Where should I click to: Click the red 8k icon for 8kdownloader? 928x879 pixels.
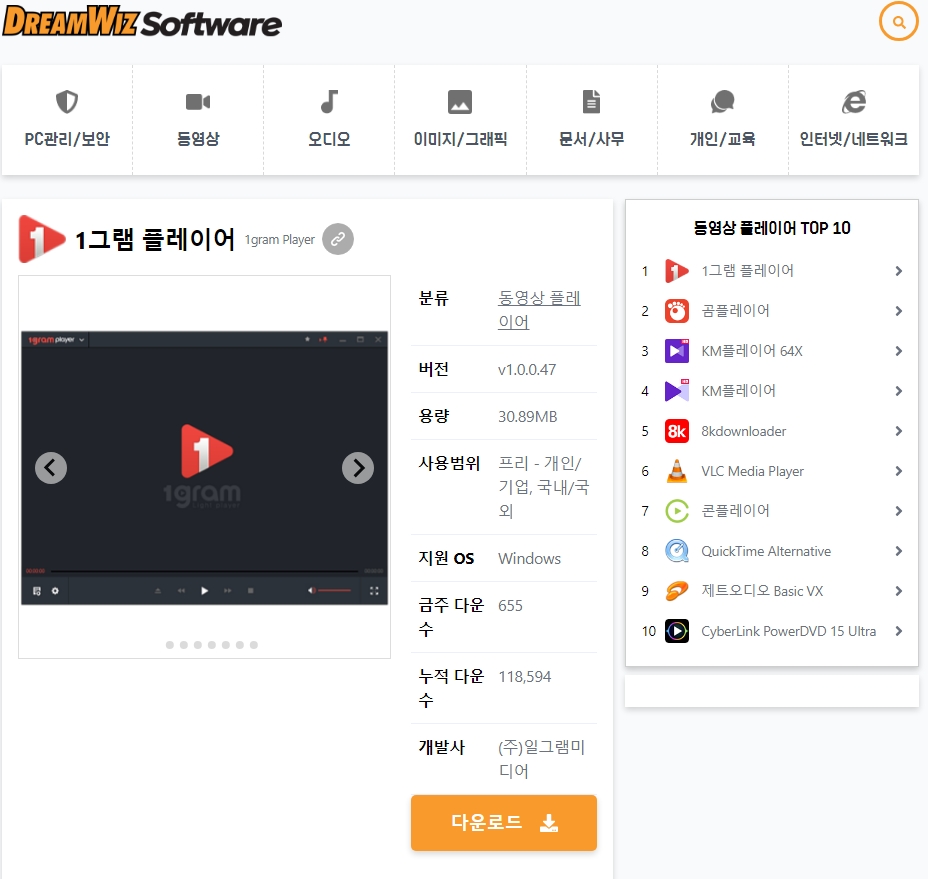(x=675, y=431)
